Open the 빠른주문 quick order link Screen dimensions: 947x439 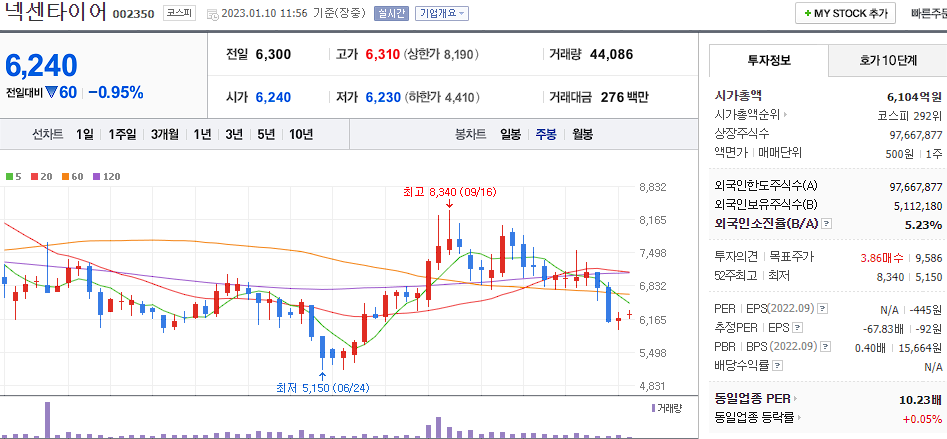[929, 14]
